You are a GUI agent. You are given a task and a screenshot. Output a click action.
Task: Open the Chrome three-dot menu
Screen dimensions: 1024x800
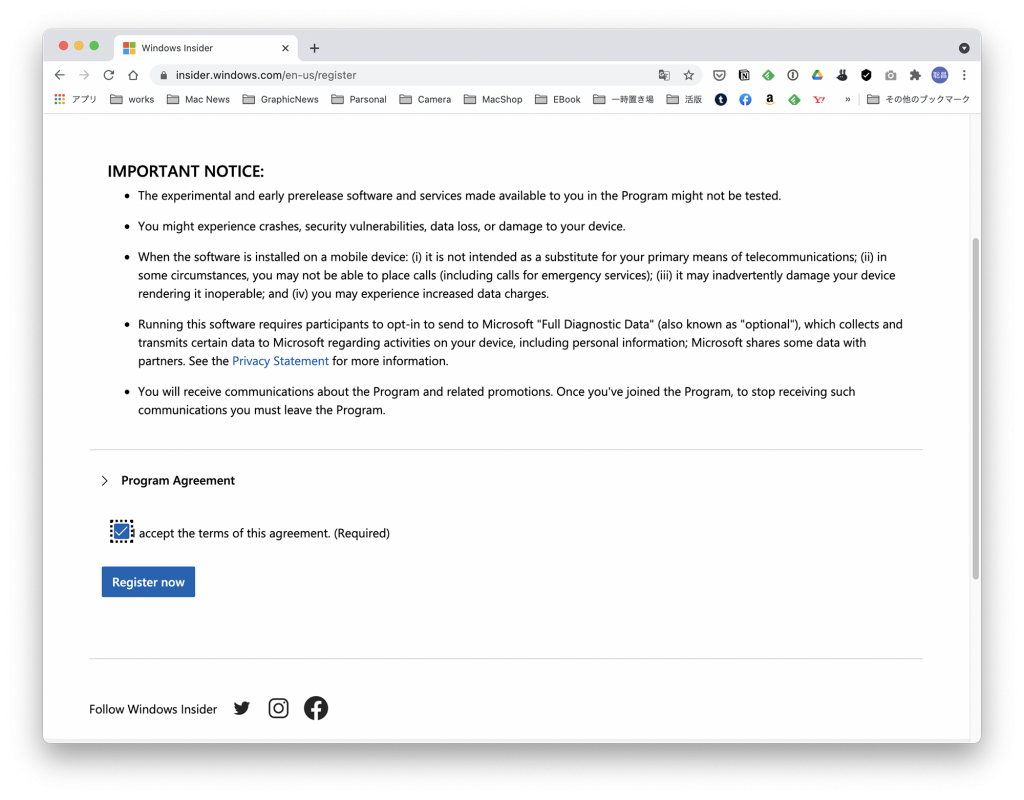(x=964, y=75)
